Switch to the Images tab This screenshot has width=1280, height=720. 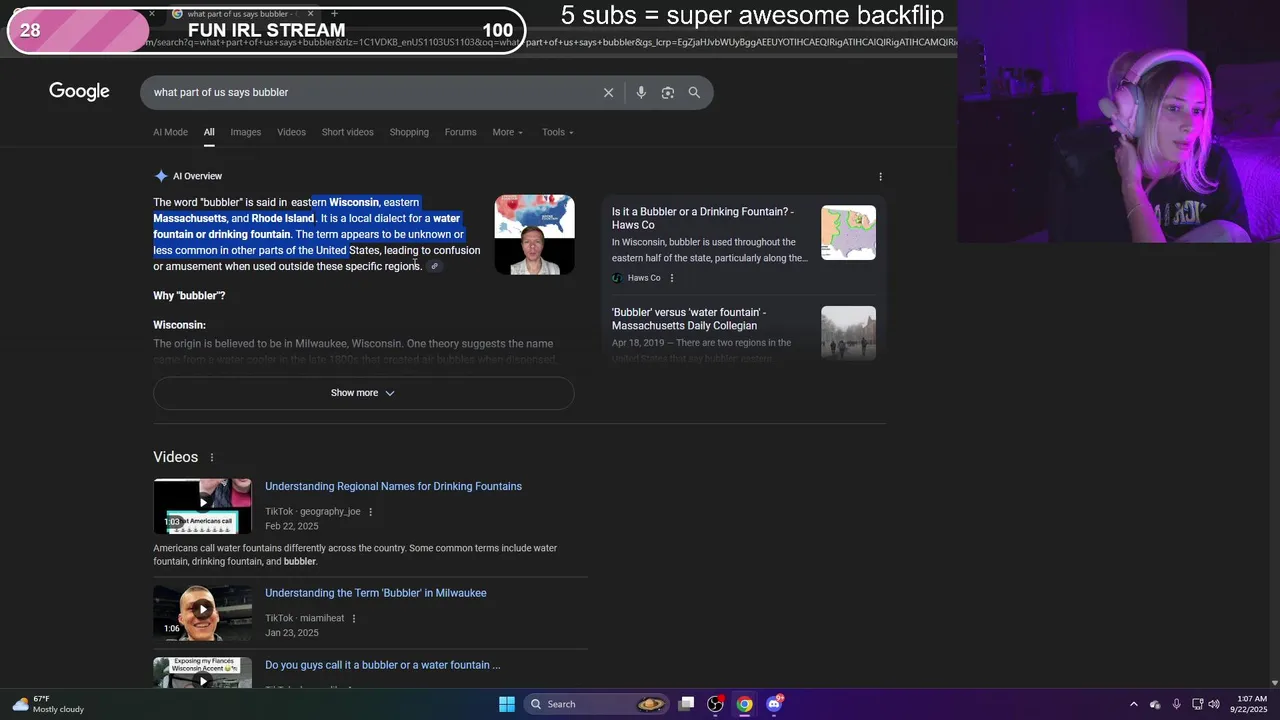point(245,132)
